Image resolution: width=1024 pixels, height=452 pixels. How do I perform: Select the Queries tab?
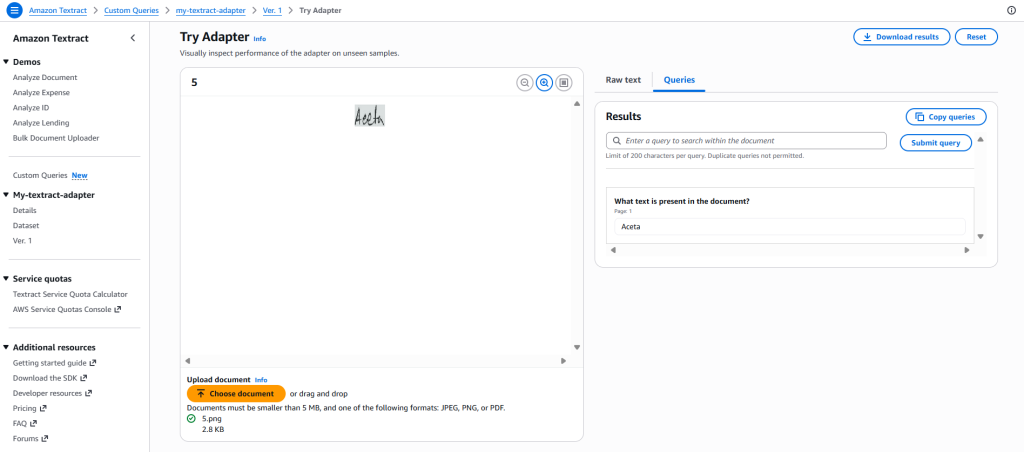679,80
